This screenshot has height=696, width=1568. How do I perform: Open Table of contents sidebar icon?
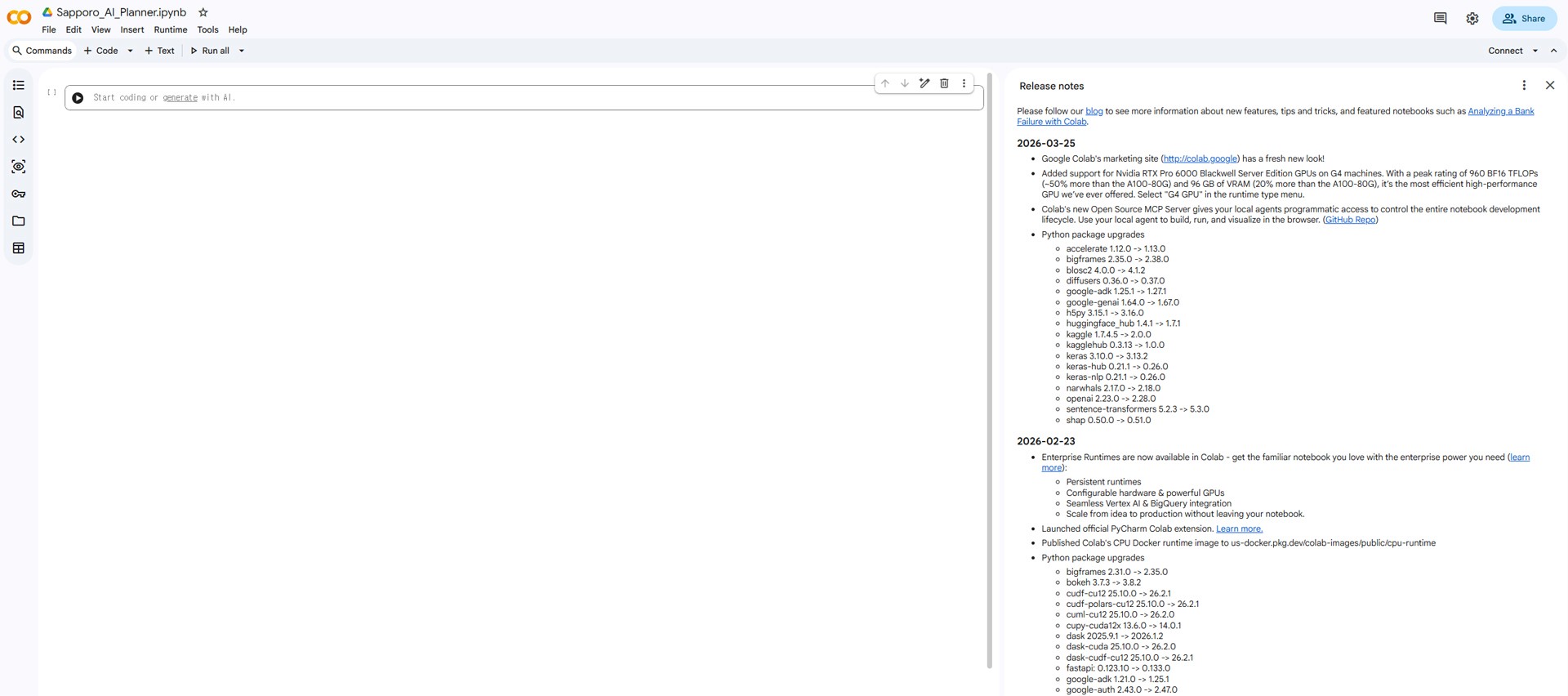click(19, 85)
